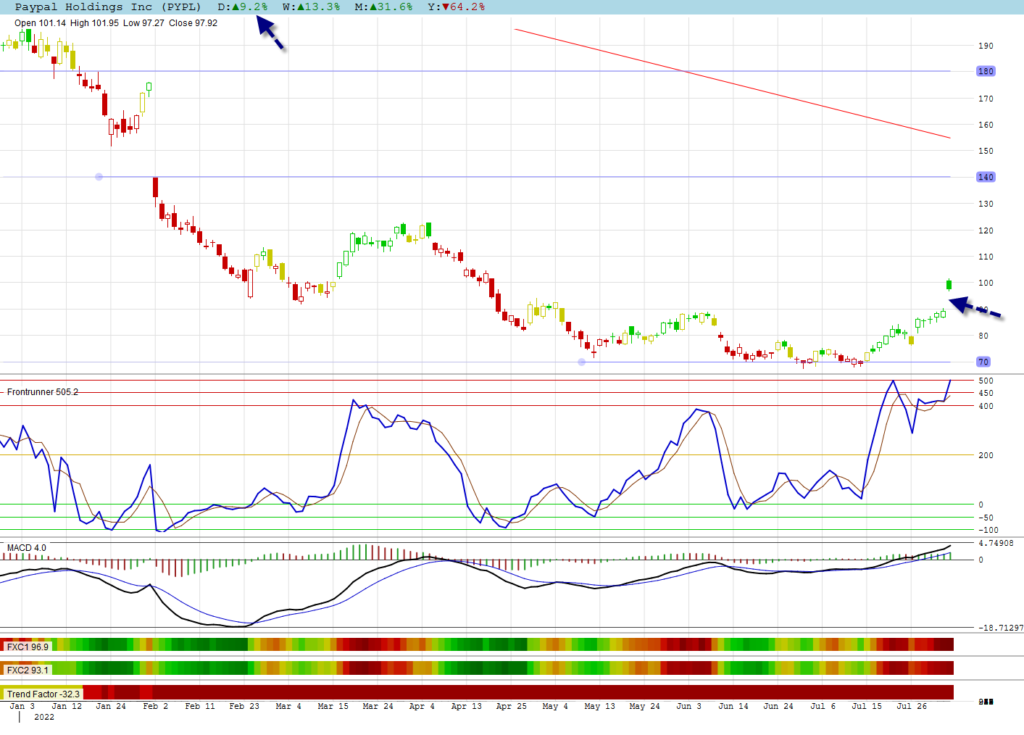Click the Open 101.14 readout
Viewport: 1024px width, 735px height.
[x=40, y=23]
